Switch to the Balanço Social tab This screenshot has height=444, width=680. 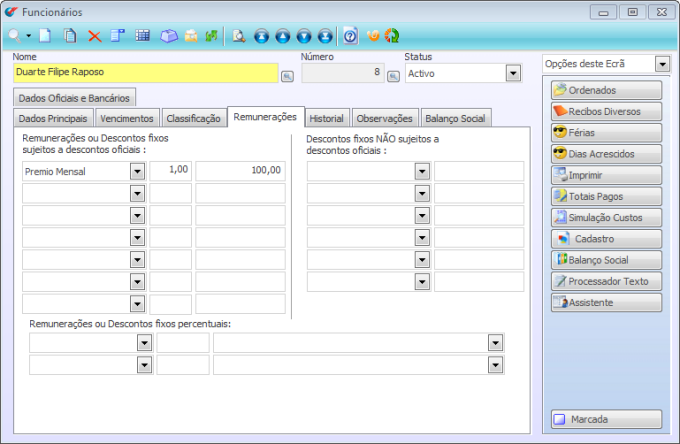click(455, 118)
